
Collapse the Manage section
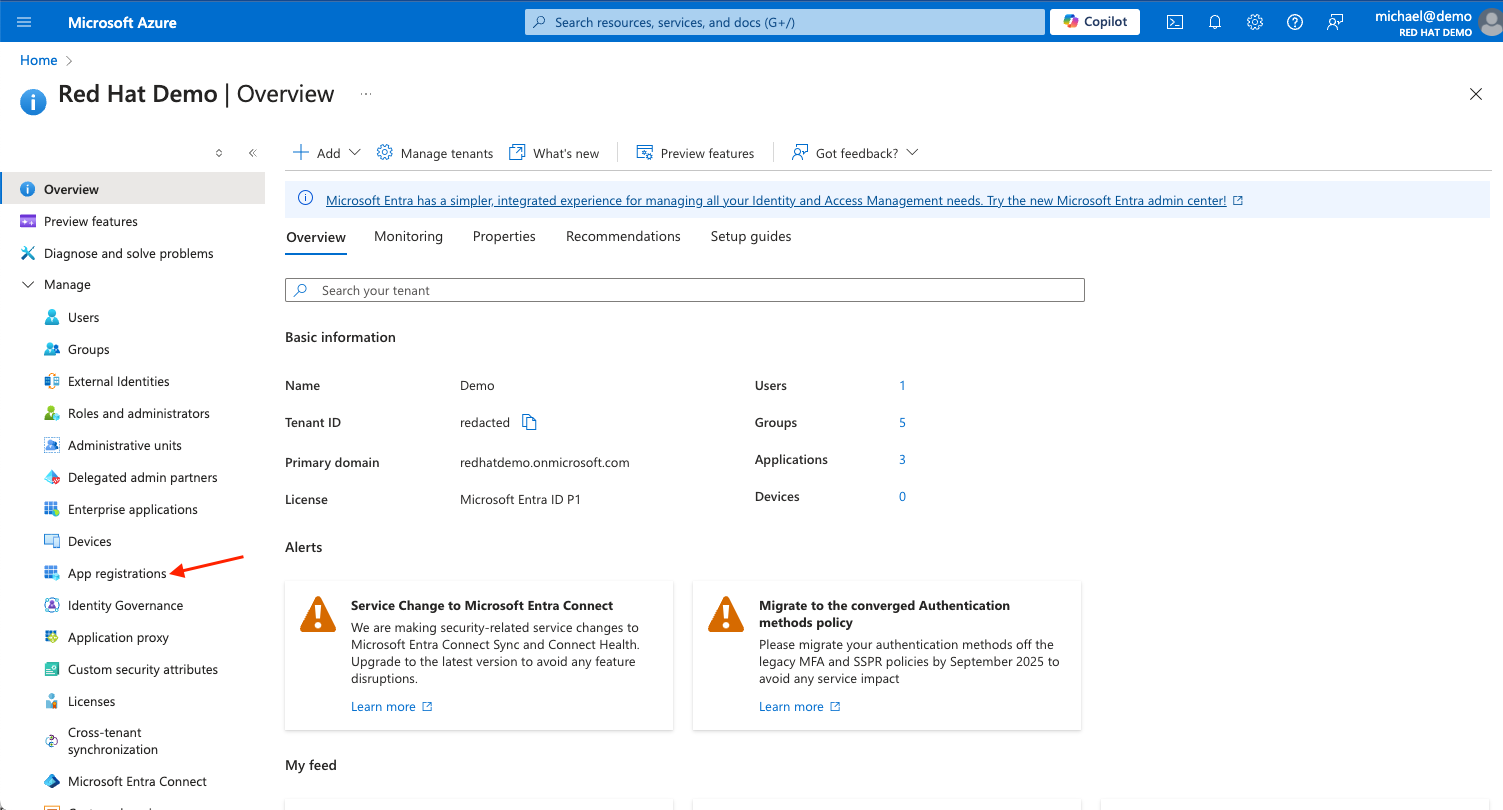(x=28, y=284)
